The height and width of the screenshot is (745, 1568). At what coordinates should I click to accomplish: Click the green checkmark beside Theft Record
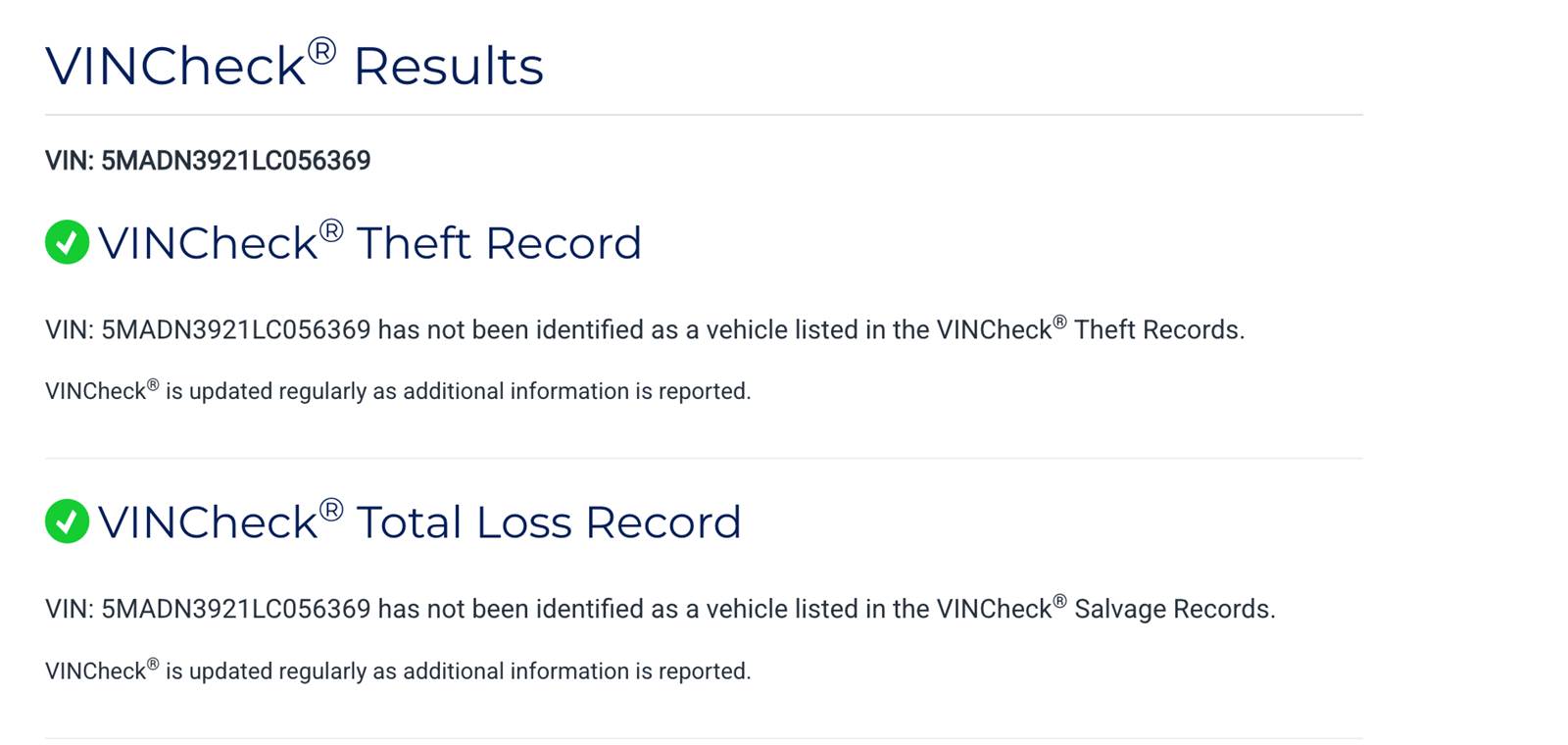[x=67, y=242]
